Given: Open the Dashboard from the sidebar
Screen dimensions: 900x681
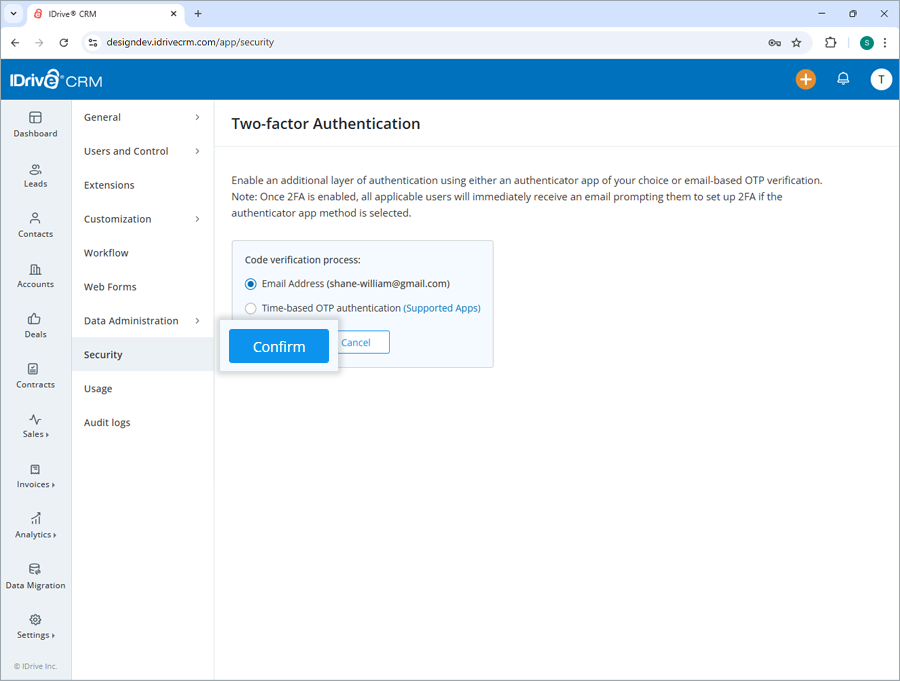Looking at the screenshot, I should click(35, 125).
